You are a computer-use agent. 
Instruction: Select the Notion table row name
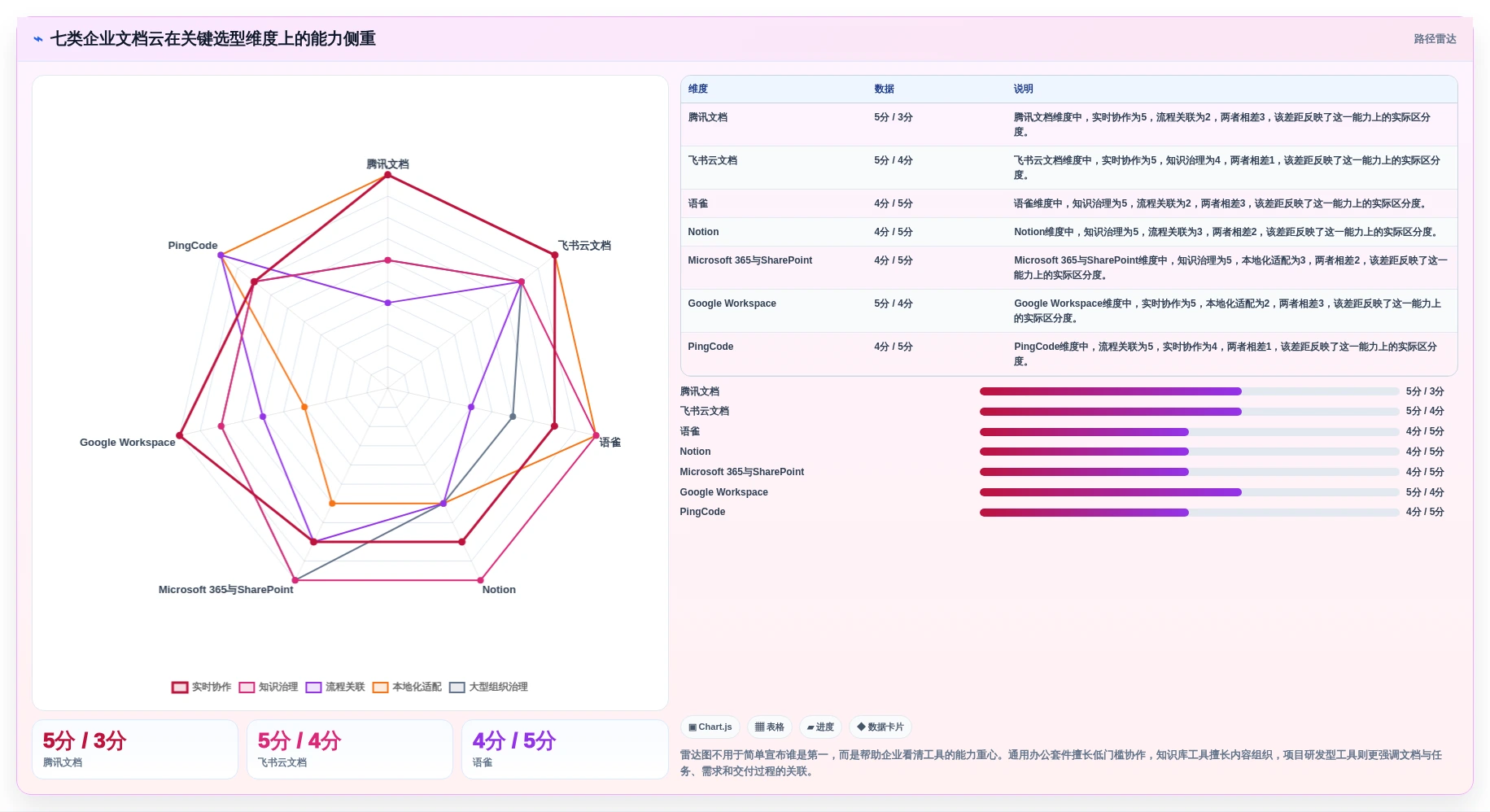(703, 232)
